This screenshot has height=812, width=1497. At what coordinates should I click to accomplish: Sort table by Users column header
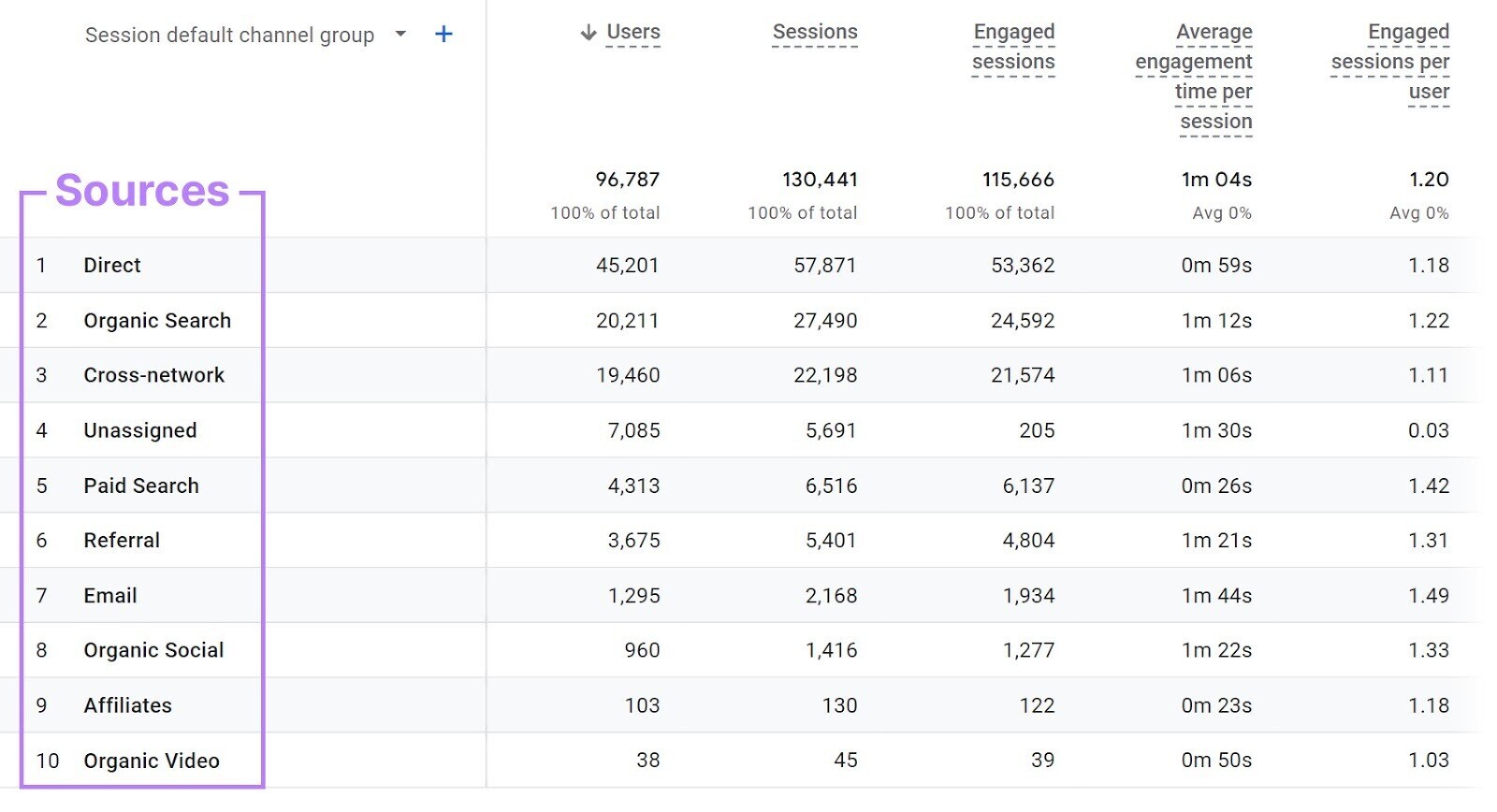click(632, 33)
